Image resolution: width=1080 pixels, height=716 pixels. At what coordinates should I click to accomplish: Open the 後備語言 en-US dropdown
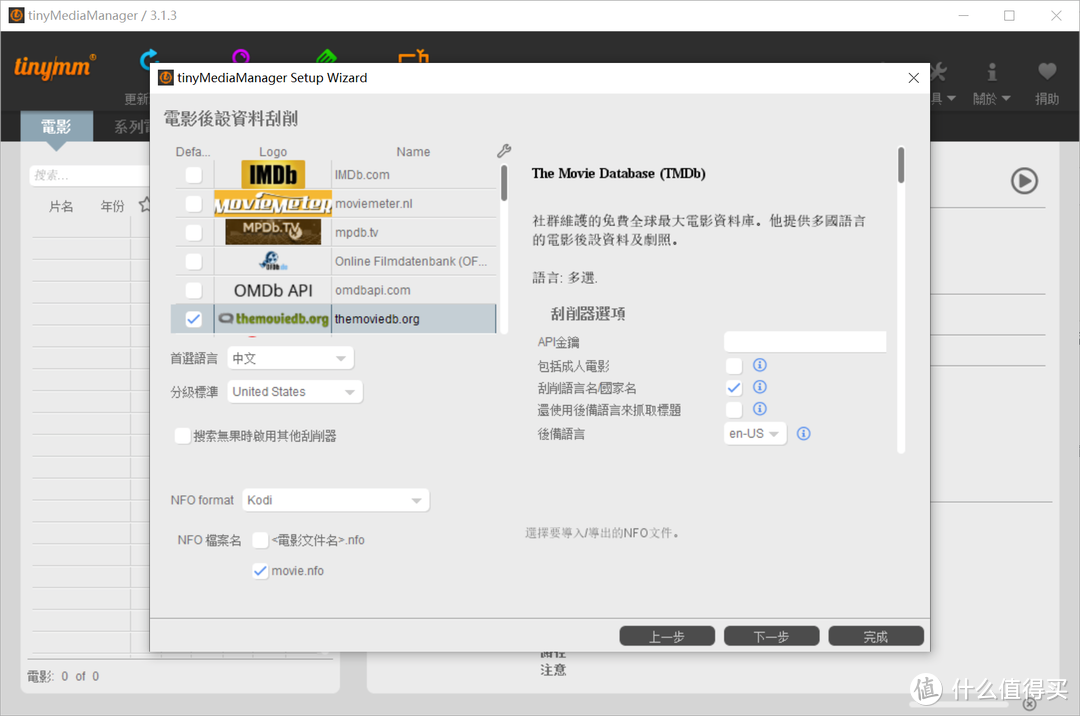pos(755,434)
